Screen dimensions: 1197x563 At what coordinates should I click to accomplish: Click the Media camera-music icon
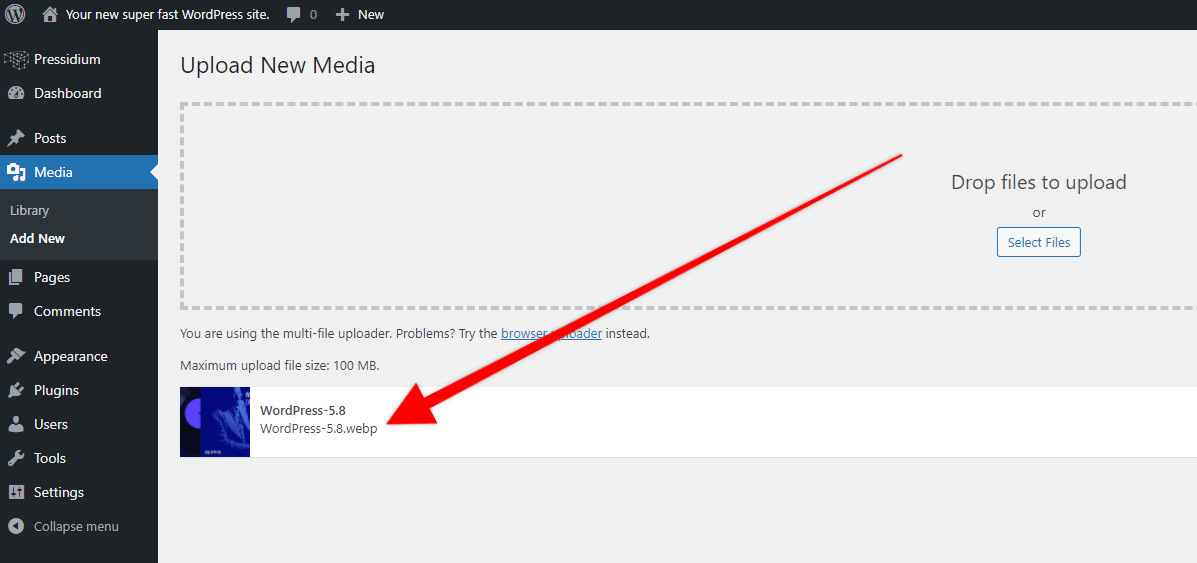(x=16, y=173)
